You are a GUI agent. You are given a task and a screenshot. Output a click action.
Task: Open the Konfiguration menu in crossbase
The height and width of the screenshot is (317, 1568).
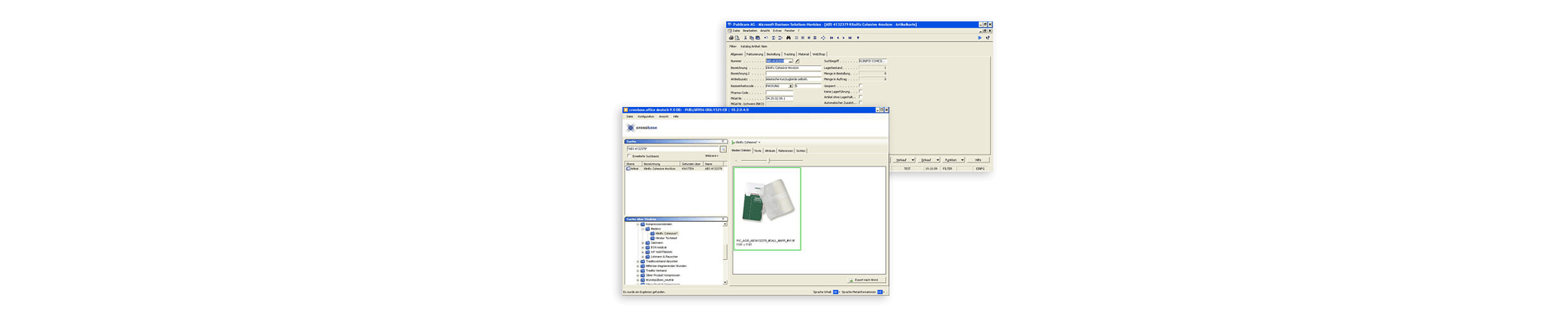pos(646,116)
